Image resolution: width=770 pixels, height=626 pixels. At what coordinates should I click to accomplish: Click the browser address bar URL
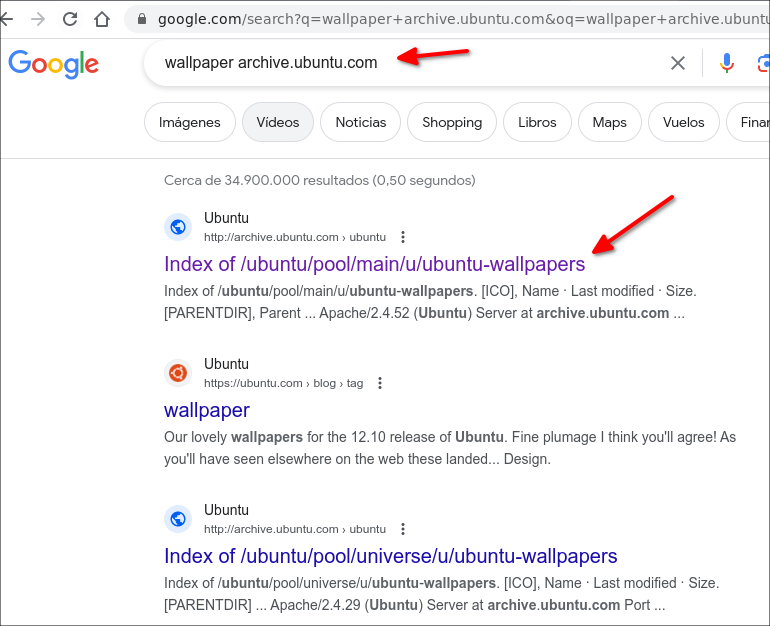(x=463, y=19)
